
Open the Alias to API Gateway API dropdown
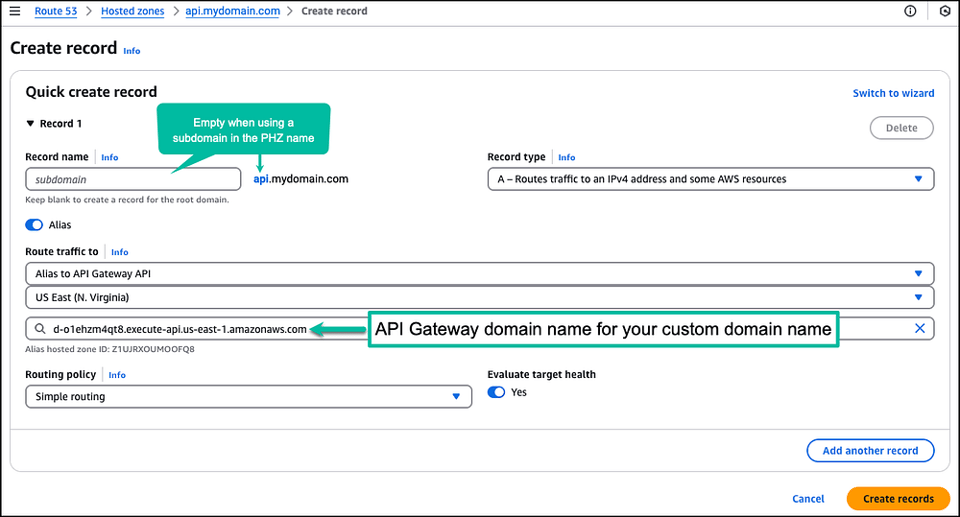479,273
